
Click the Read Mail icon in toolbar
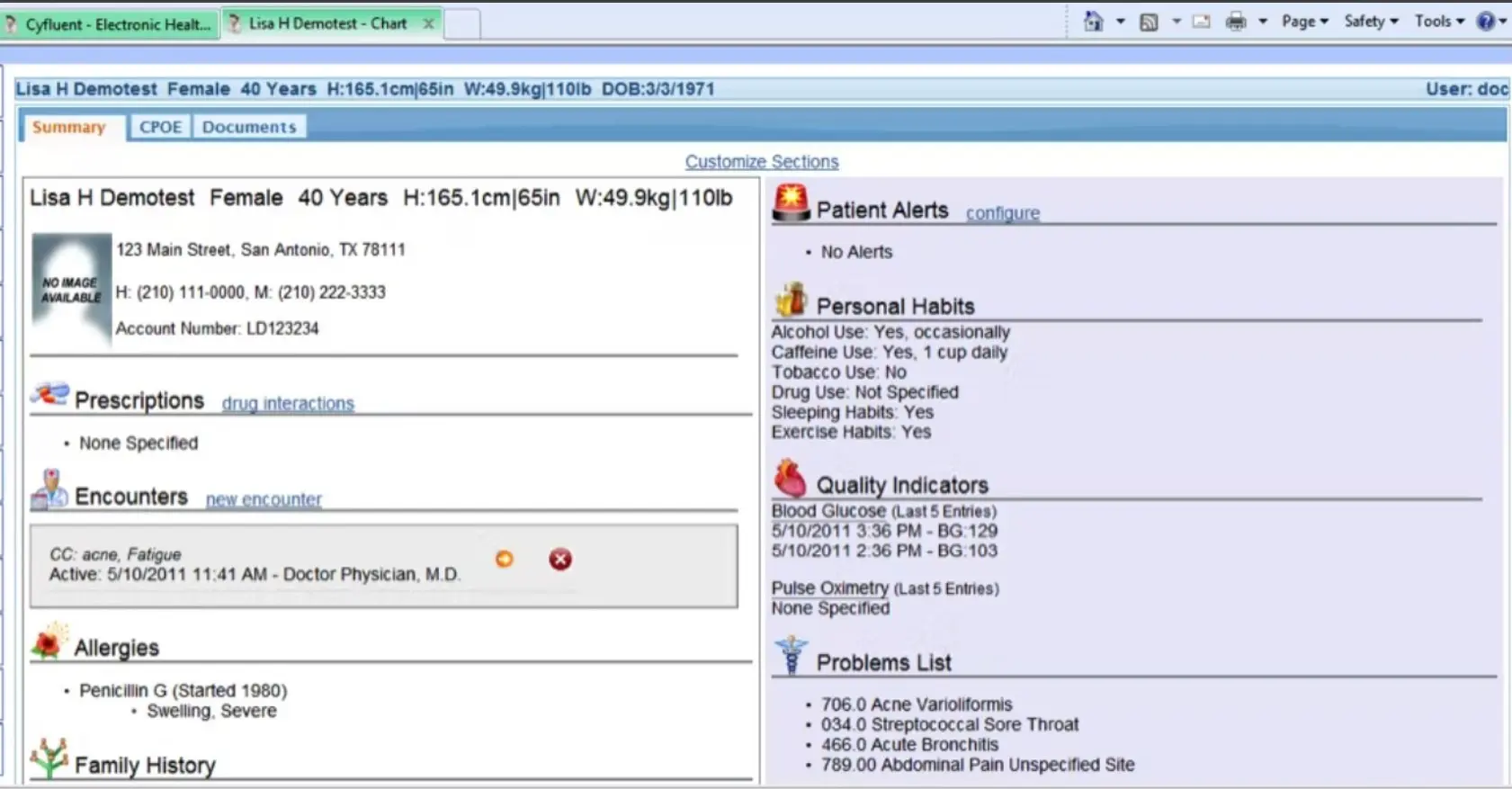[1201, 22]
